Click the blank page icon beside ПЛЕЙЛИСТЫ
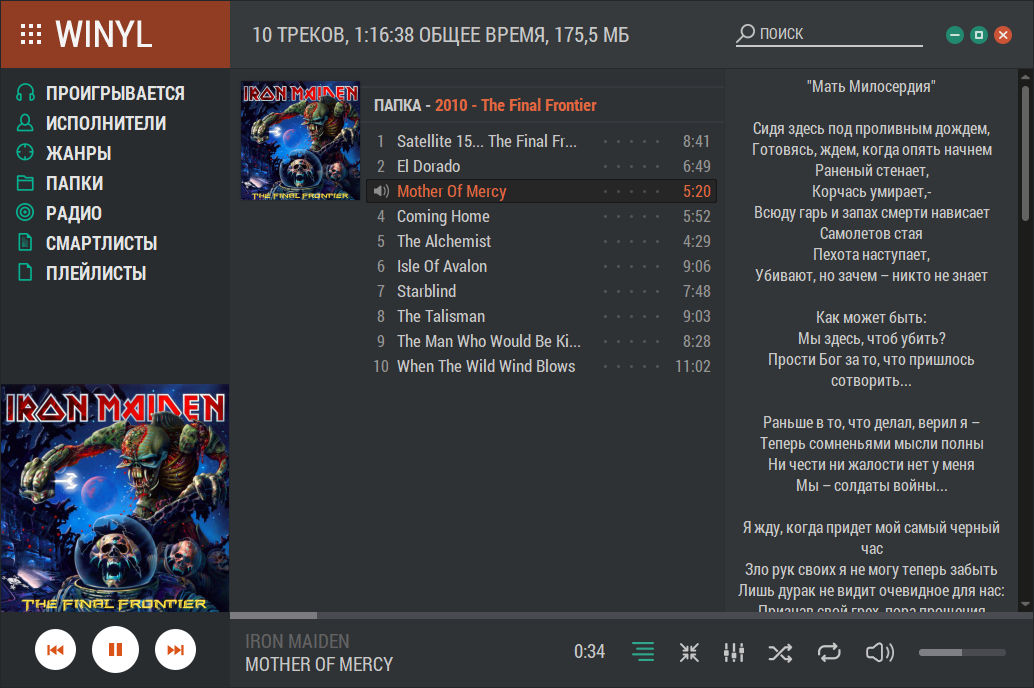The image size is (1034, 688). pos(25,272)
